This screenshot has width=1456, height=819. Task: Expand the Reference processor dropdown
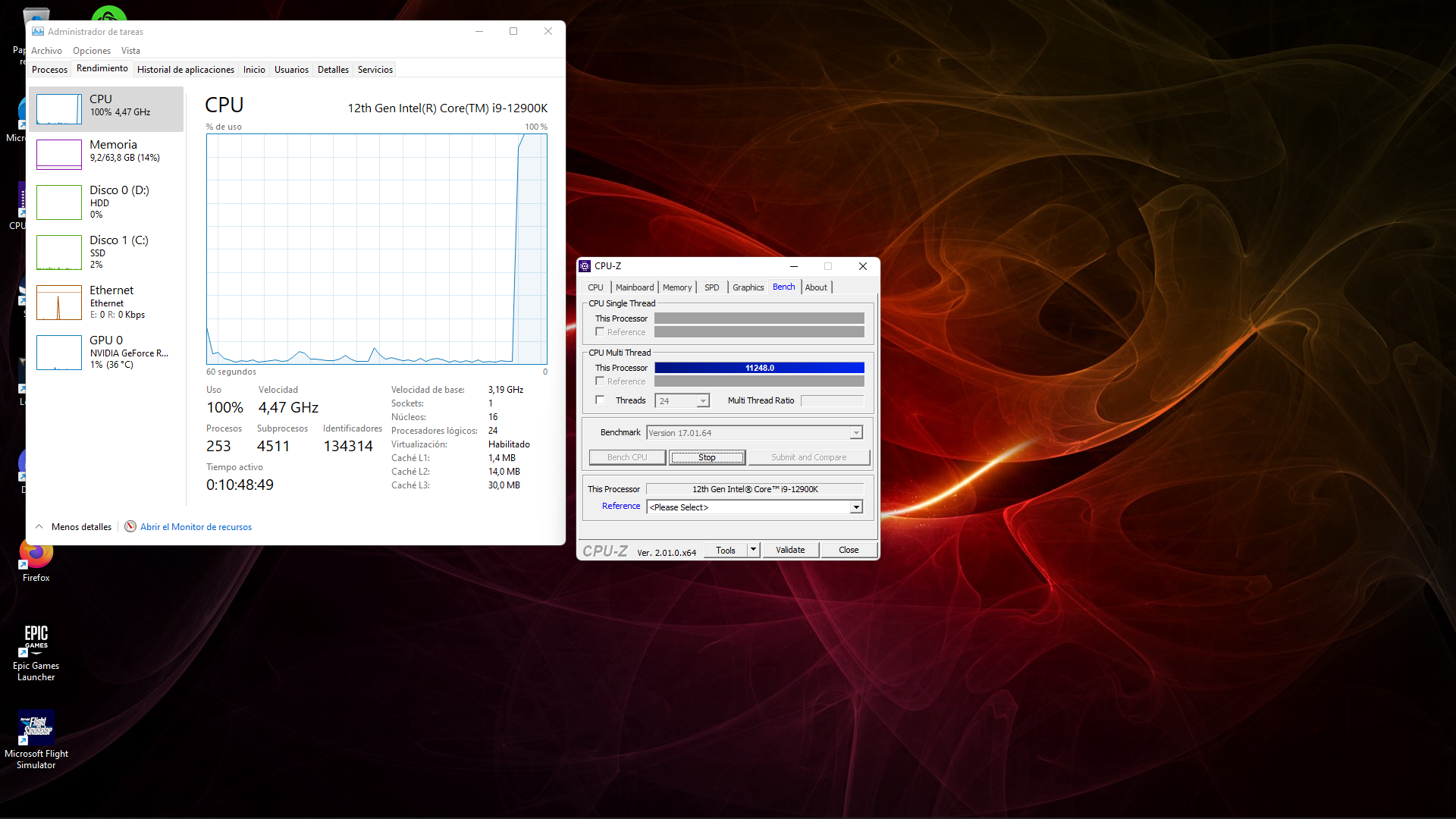(855, 507)
